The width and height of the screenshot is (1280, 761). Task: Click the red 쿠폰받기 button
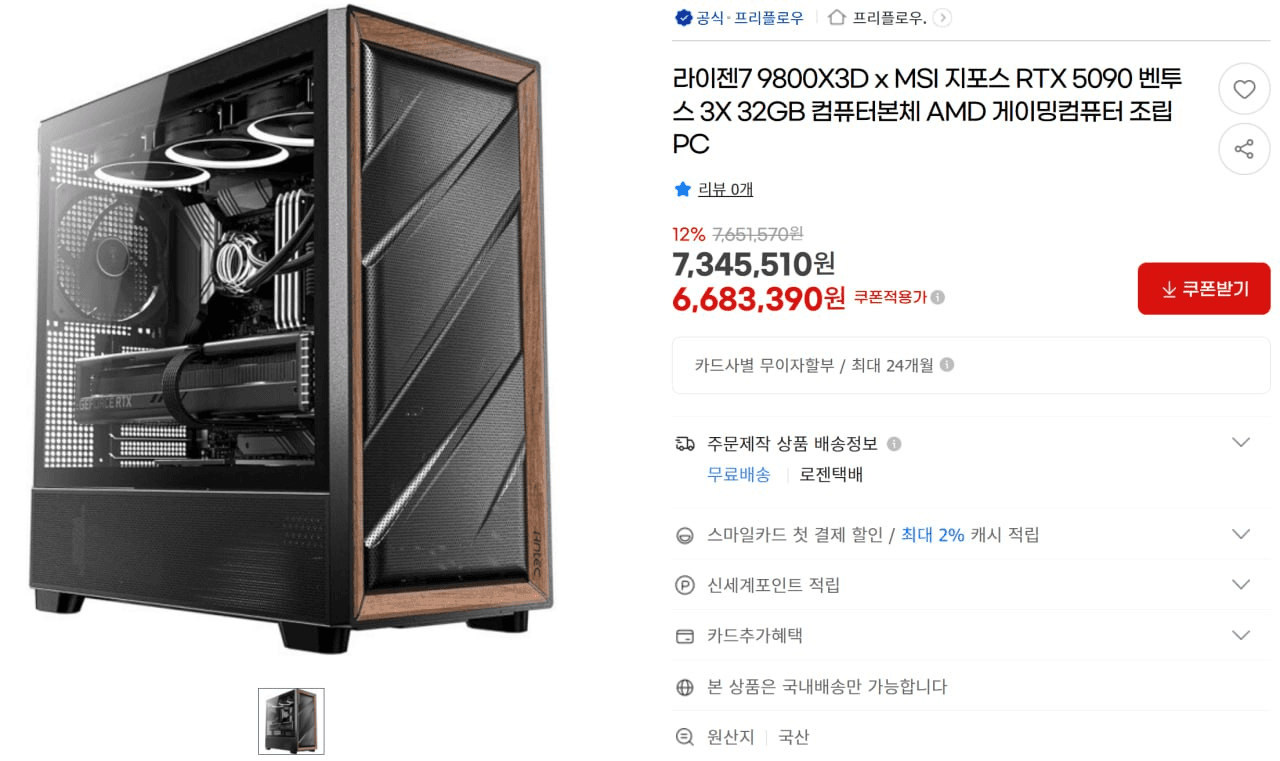point(1204,289)
